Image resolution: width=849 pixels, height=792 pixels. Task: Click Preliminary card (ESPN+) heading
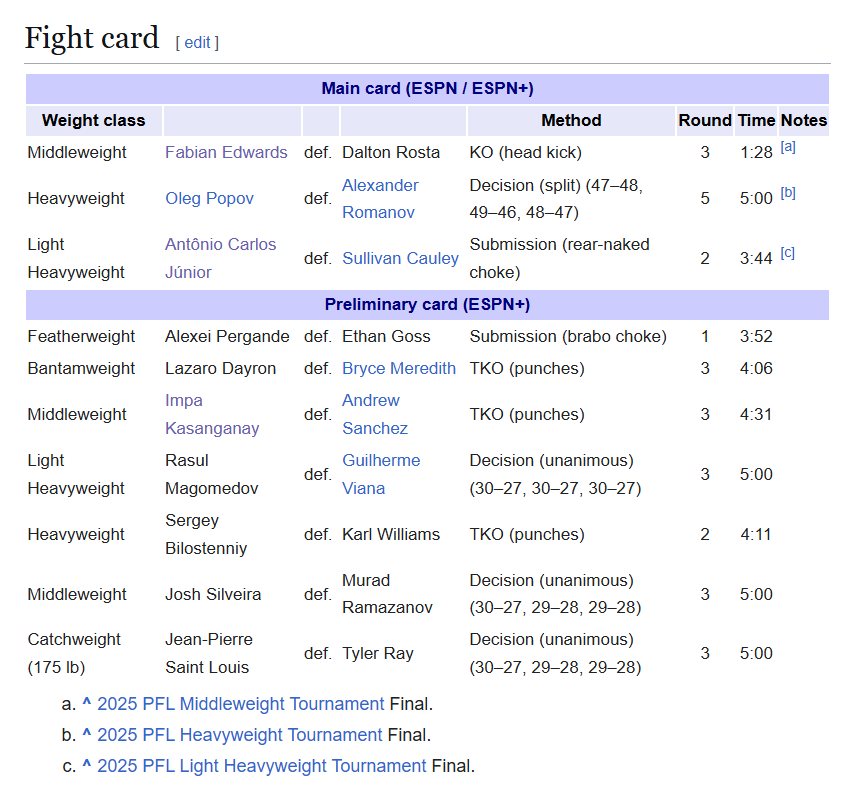[x=427, y=304]
